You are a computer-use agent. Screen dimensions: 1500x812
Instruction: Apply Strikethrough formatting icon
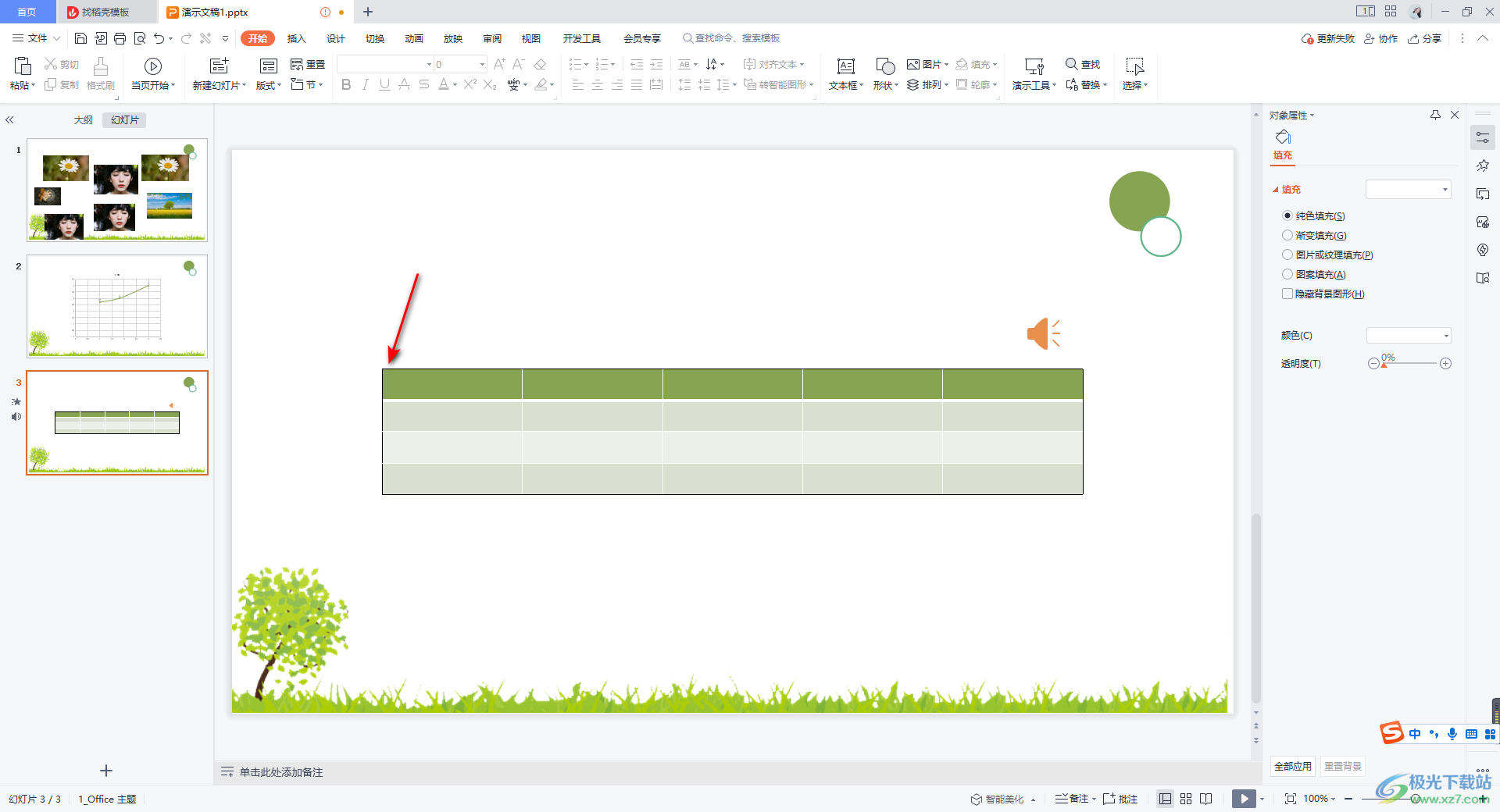pyautogui.click(x=423, y=84)
